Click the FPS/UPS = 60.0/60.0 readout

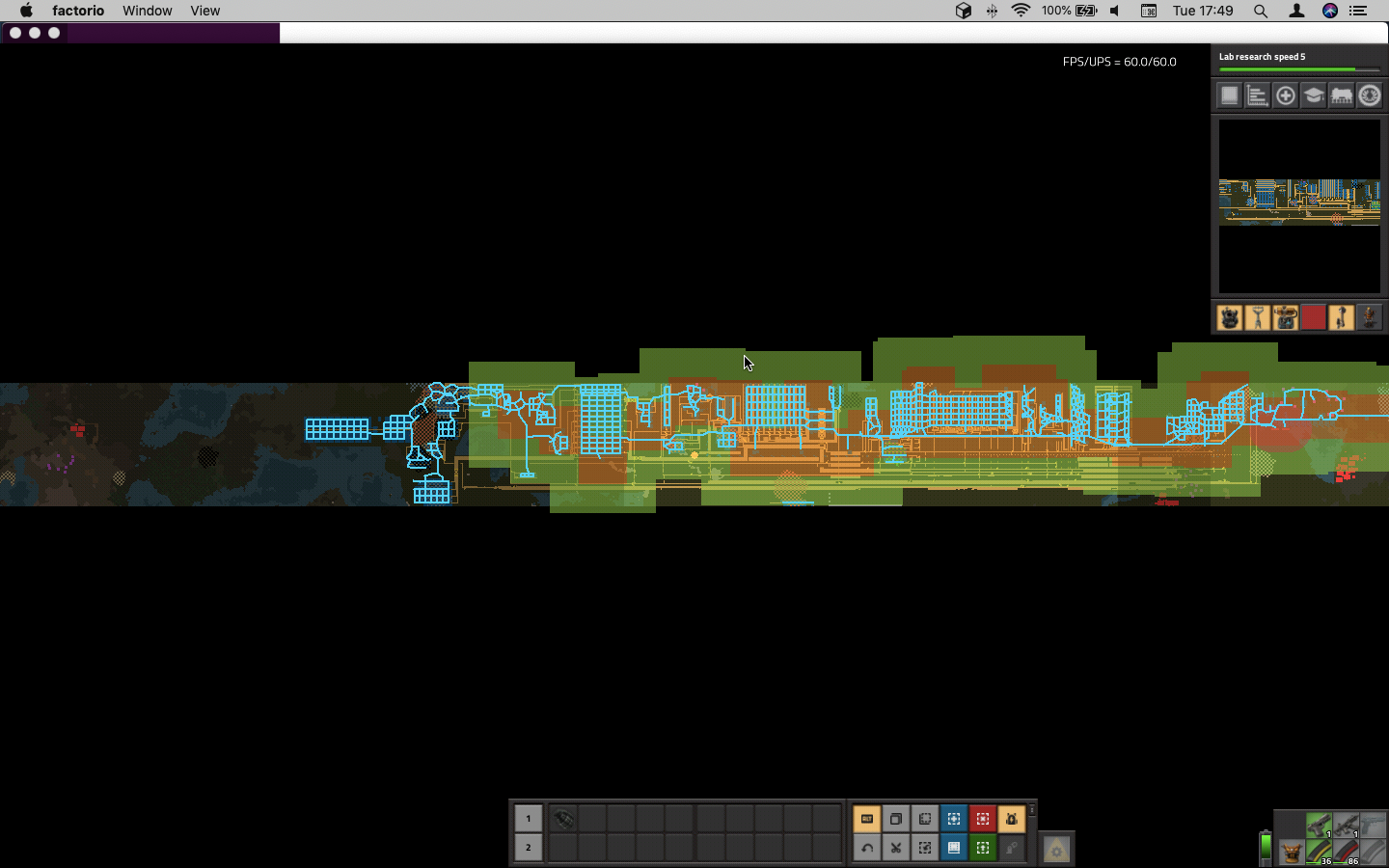coord(1120,61)
